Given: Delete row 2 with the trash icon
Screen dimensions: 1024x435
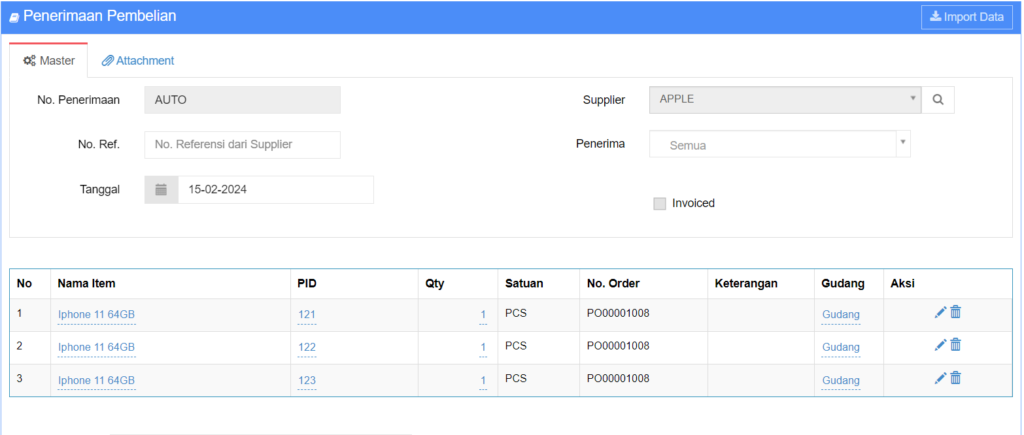Looking at the screenshot, I should [956, 345].
